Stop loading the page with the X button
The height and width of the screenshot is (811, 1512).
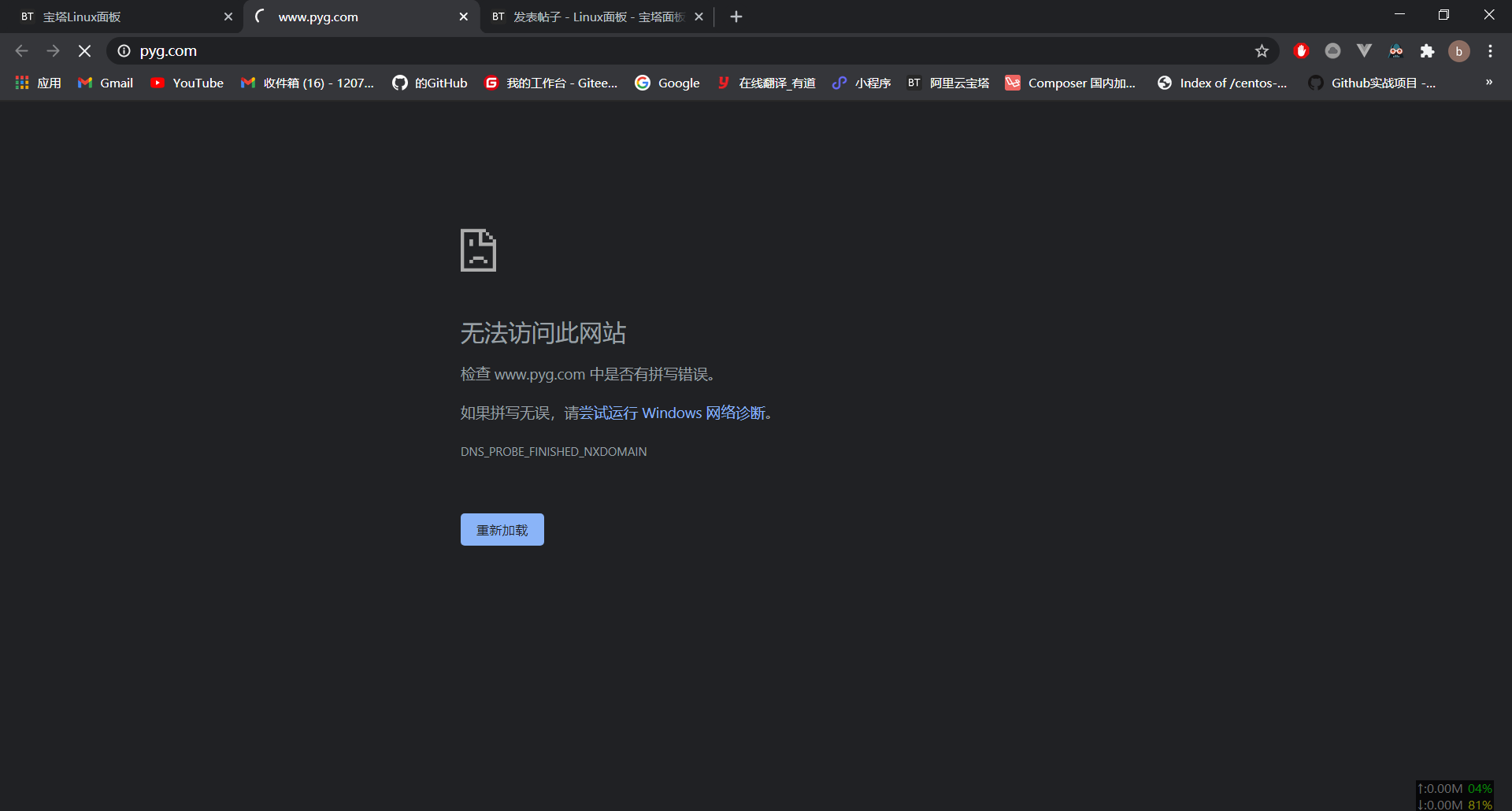[84, 51]
